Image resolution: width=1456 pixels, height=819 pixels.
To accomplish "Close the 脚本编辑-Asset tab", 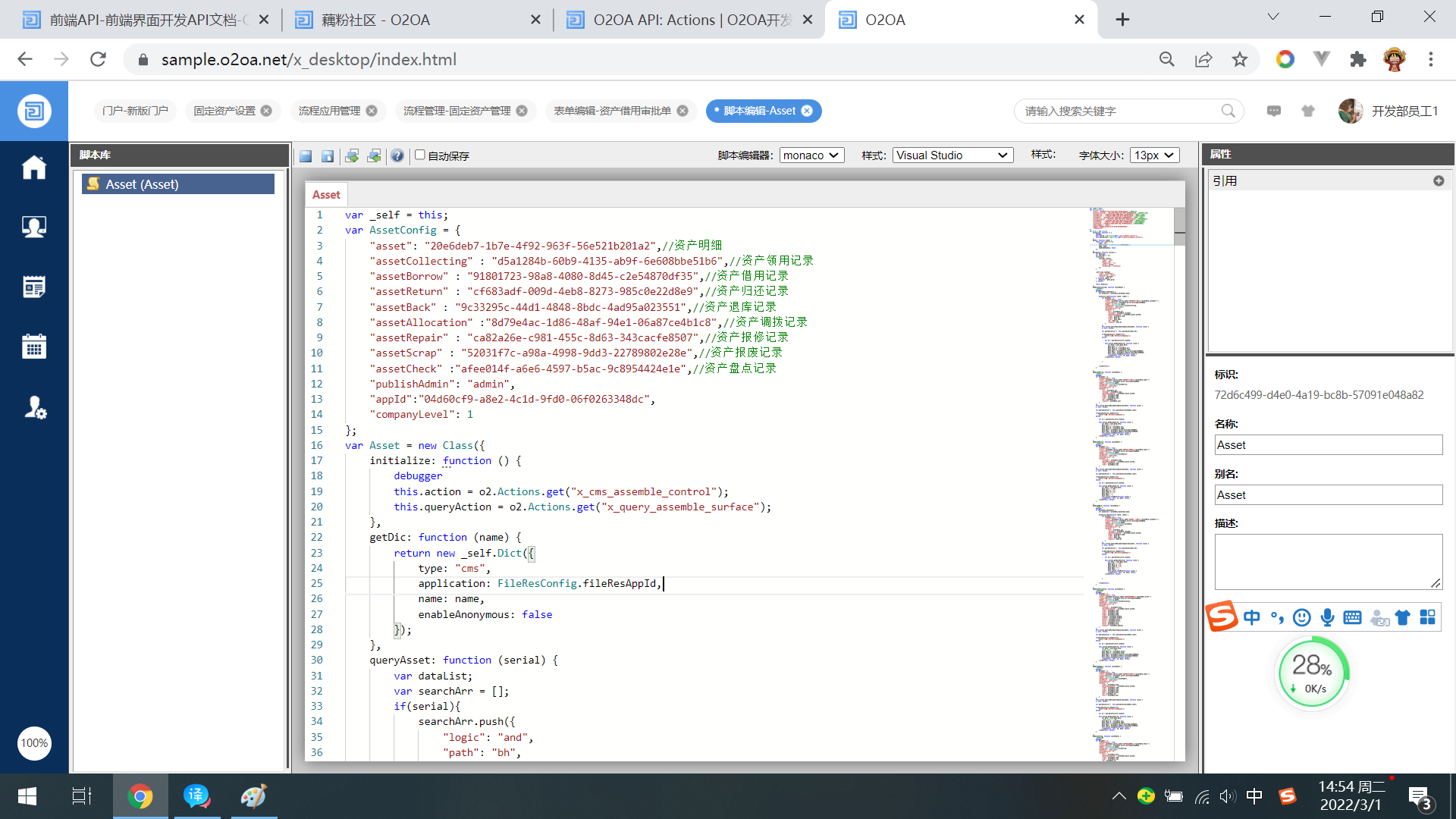I will [807, 111].
